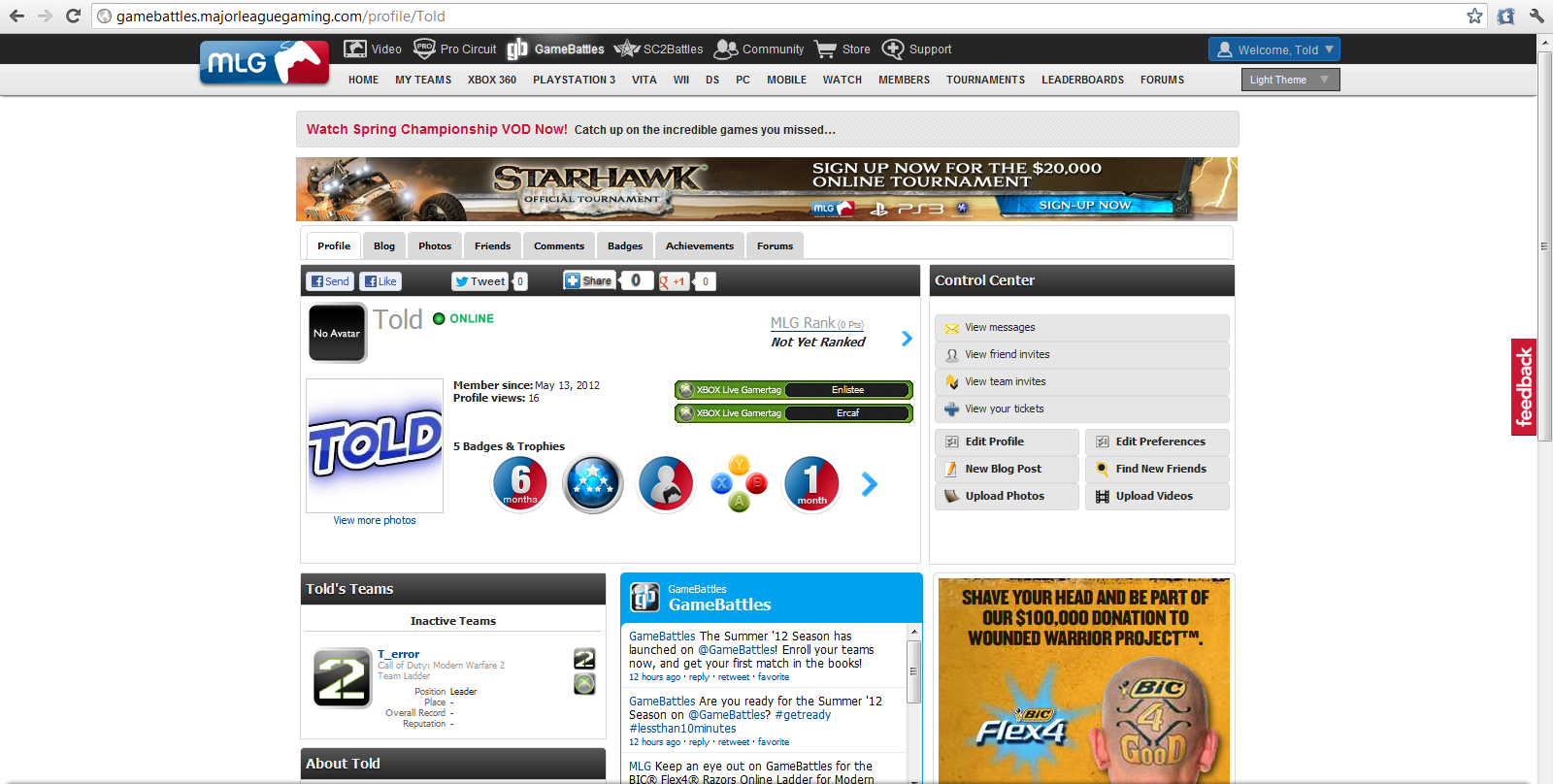Open the Video section icon
The width and height of the screenshot is (1553, 784).
coord(355,49)
